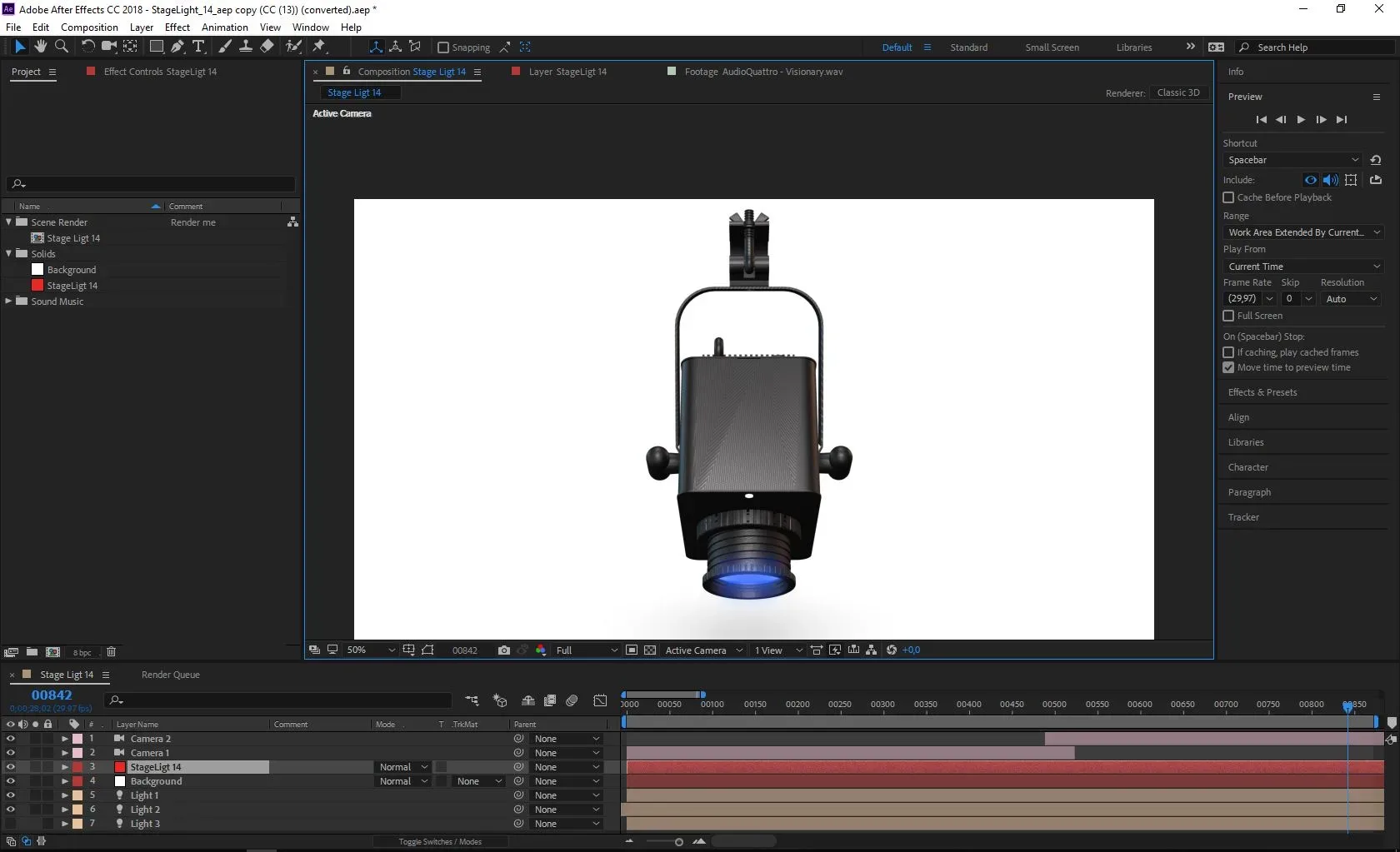1400x852 pixels.
Task: Create new folder in Project panel
Action: (x=32, y=652)
